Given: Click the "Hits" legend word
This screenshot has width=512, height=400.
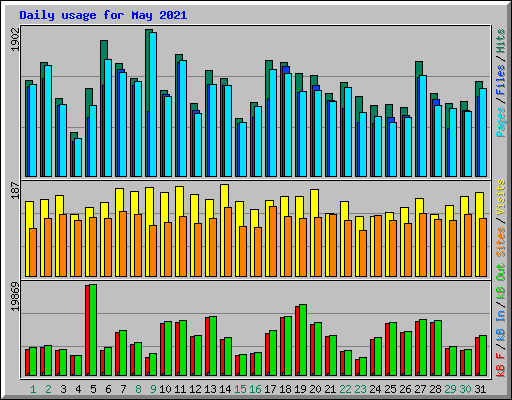Looking at the screenshot, I should tap(501, 41).
